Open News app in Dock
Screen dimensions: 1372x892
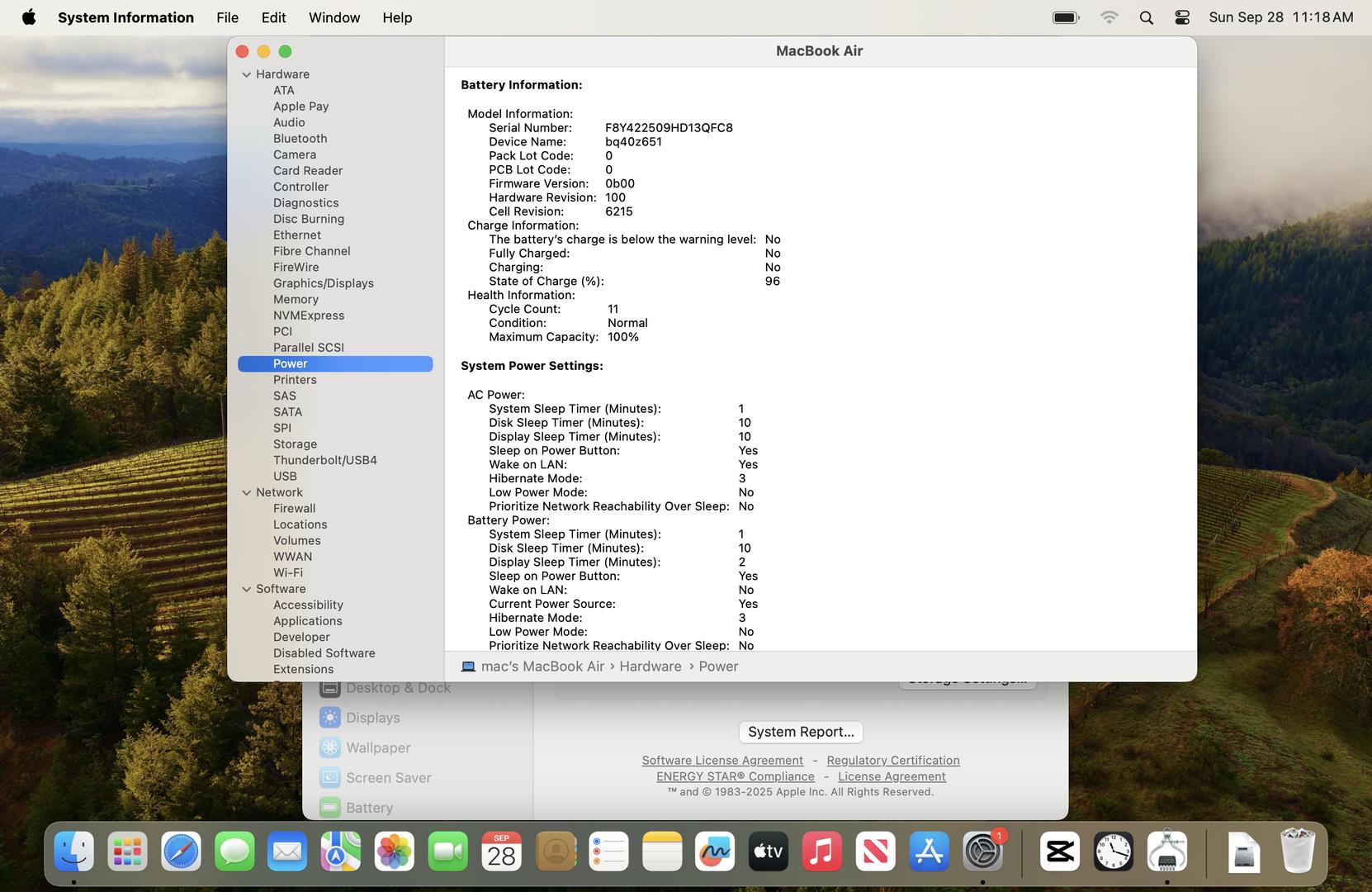coord(876,852)
